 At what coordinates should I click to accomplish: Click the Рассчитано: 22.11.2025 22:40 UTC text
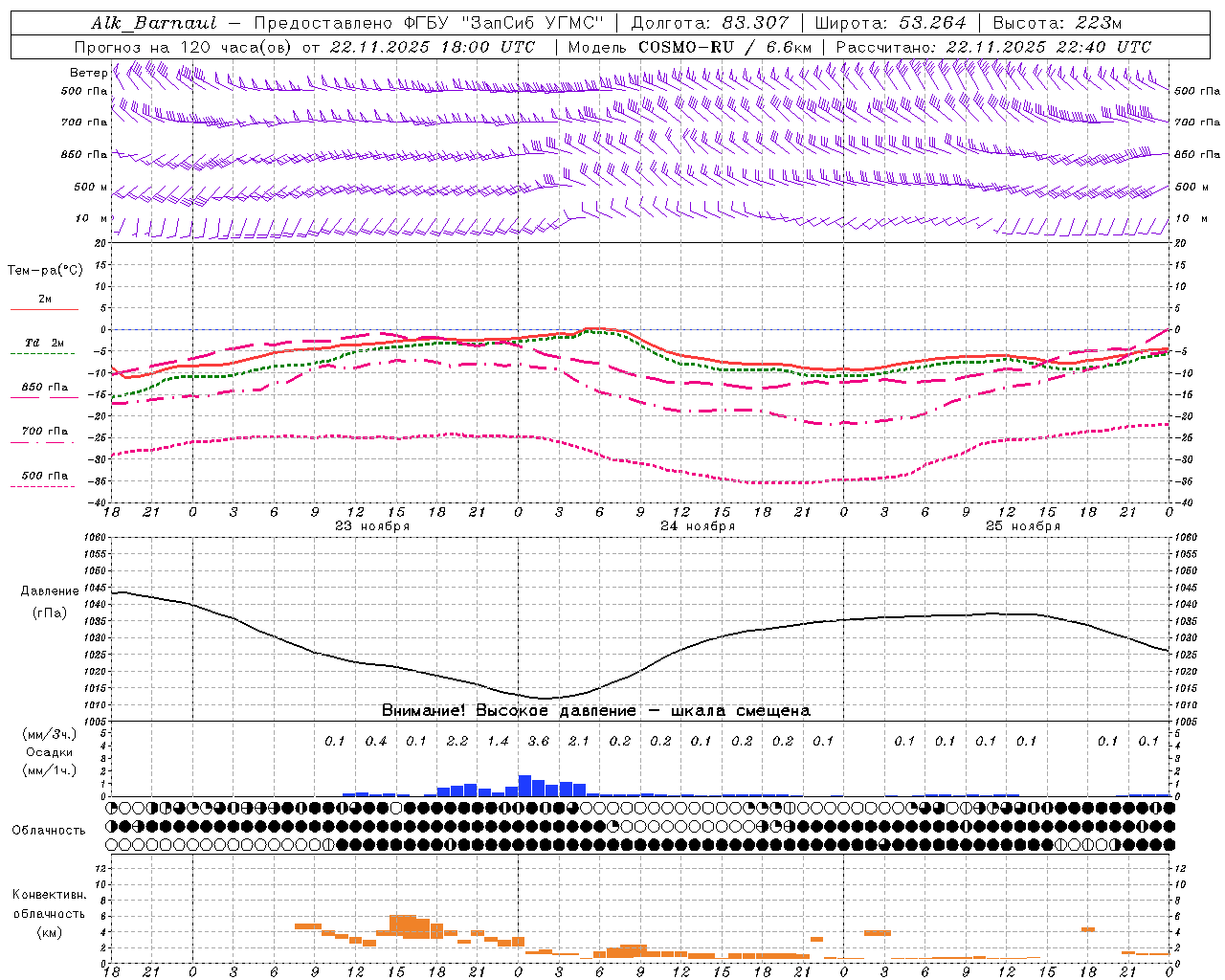[993, 47]
